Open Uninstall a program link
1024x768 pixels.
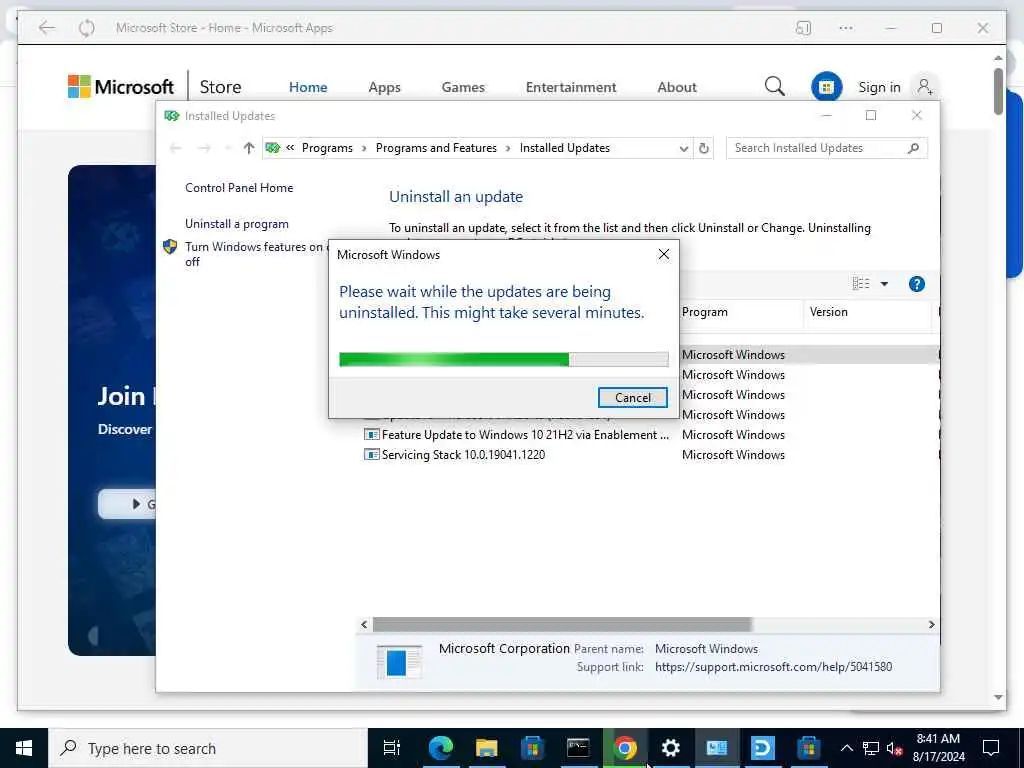click(236, 223)
